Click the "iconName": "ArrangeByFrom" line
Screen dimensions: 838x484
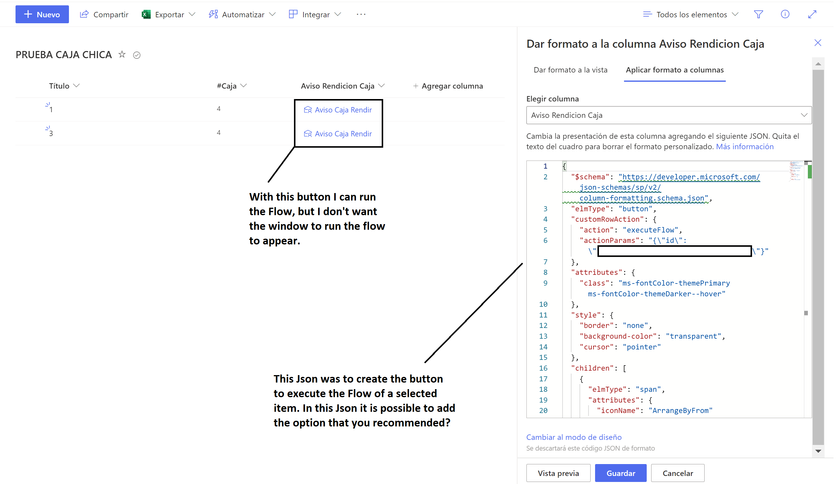(x=654, y=410)
